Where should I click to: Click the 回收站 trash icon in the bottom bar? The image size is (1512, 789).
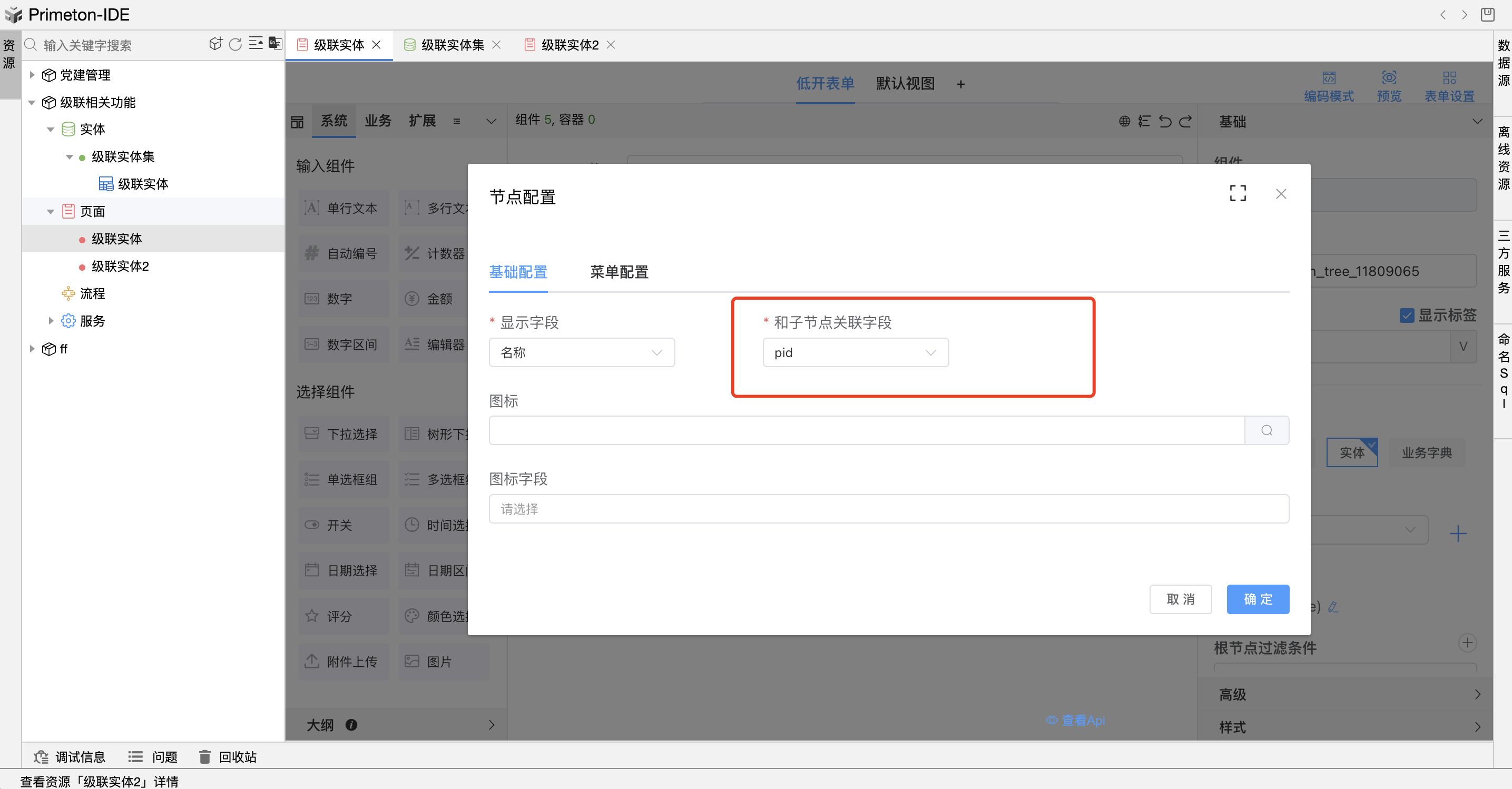[204, 757]
